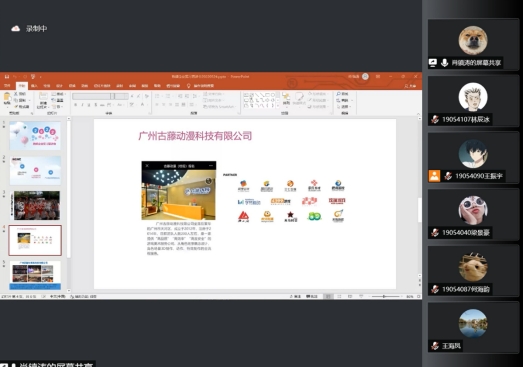523x367 pixels.
Task: Toggle Normal view button in status bar
Action: [328, 296]
